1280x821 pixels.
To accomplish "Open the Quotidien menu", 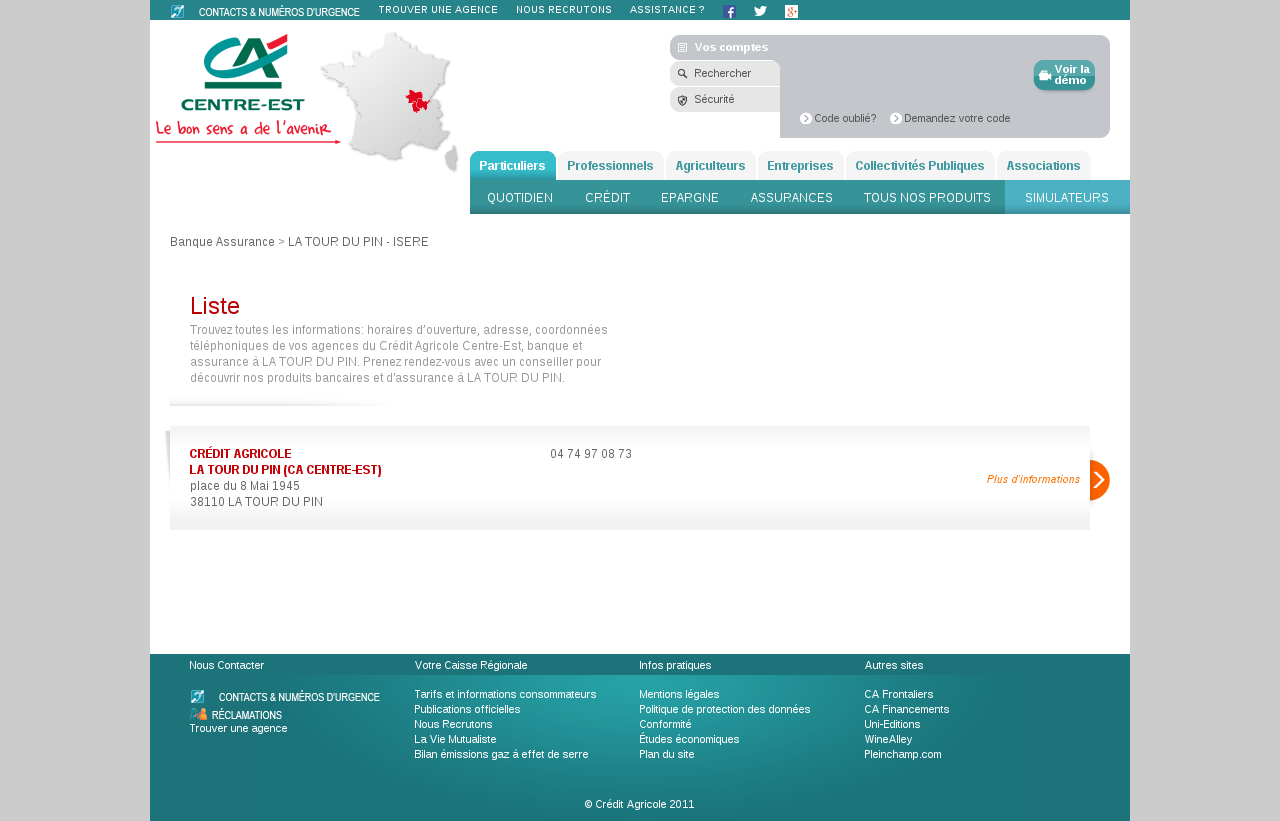I will coord(520,197).
